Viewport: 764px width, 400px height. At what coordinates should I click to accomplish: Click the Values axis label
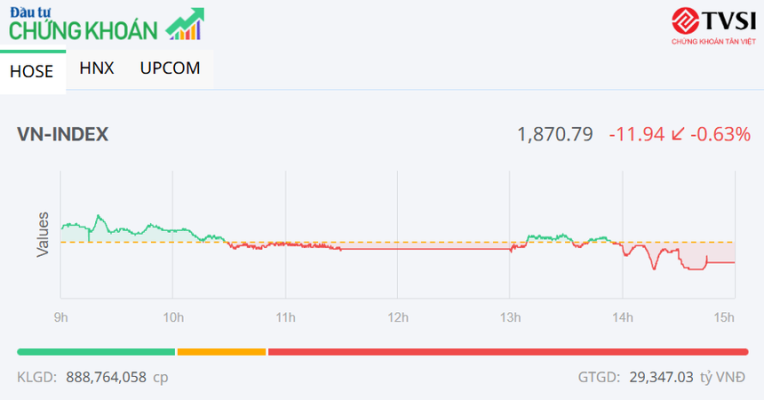43,234
